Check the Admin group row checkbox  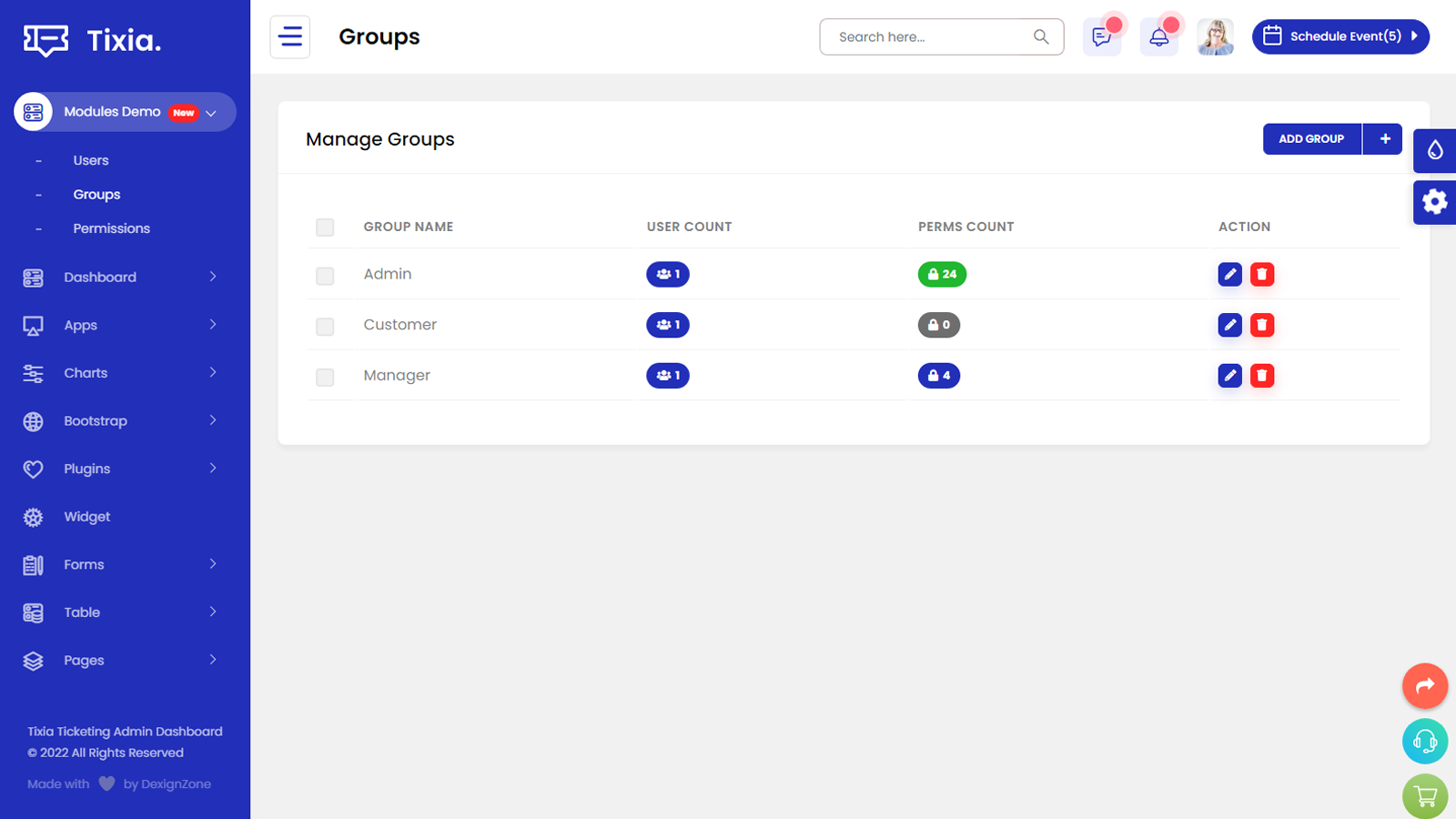[325, 276]
